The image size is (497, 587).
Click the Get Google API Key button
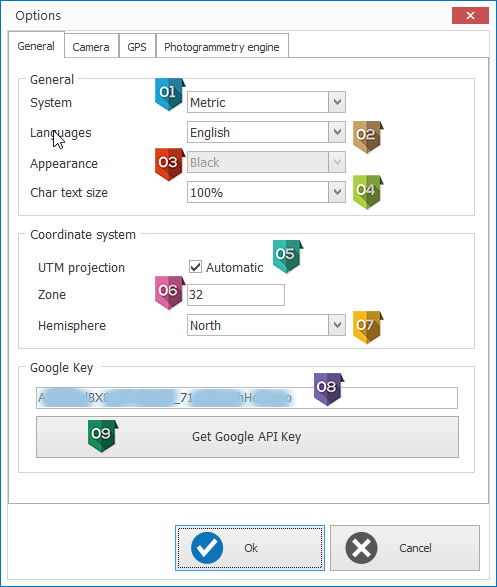click(247, 437)
